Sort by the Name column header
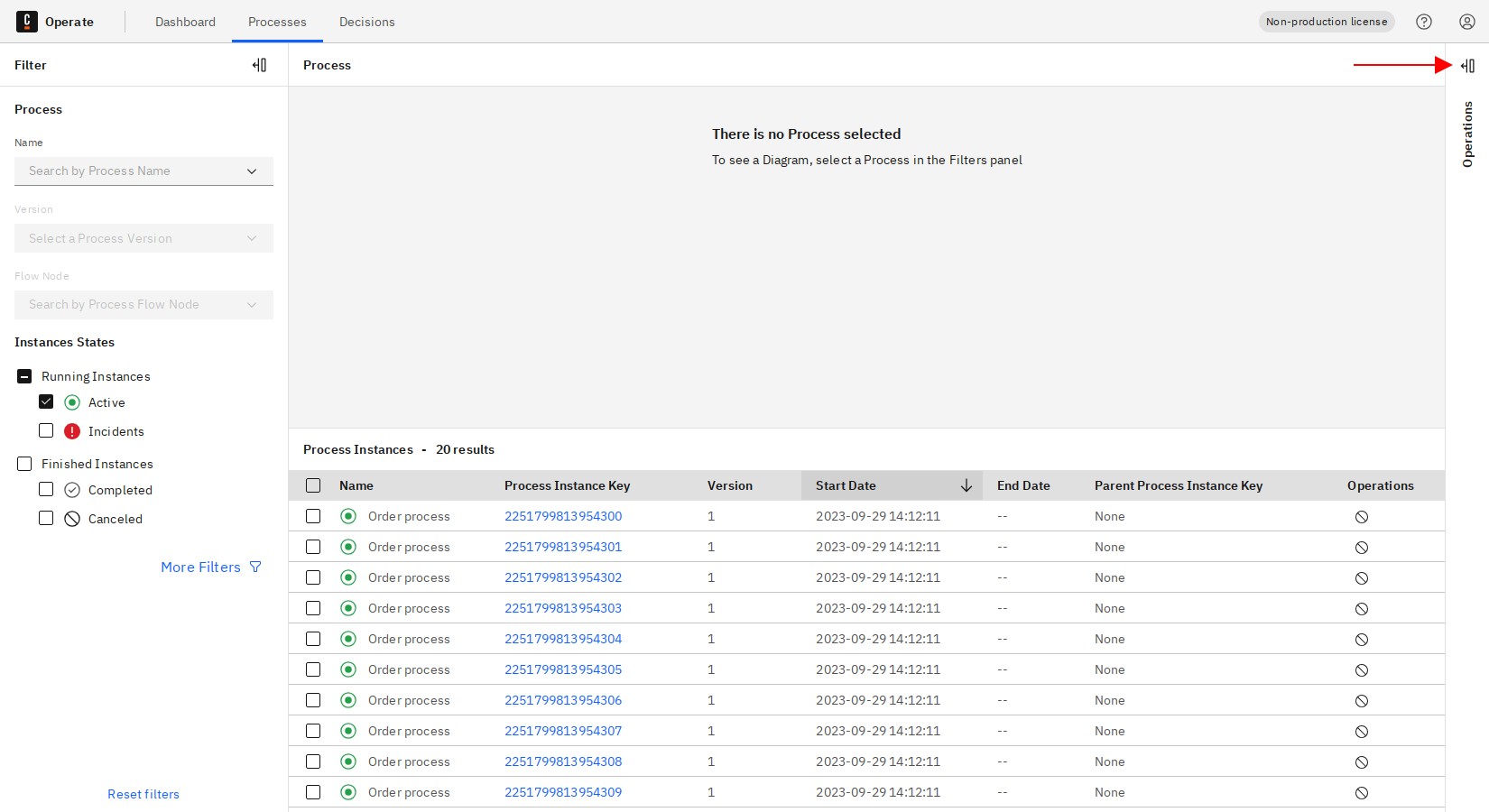 [356, 485]
